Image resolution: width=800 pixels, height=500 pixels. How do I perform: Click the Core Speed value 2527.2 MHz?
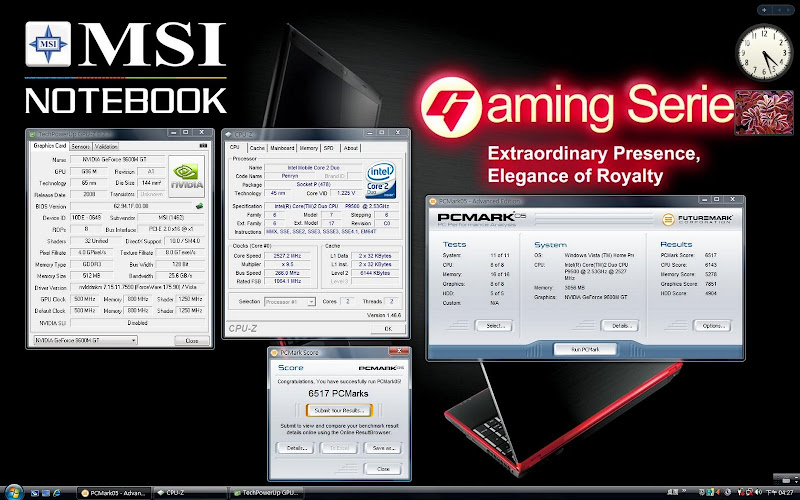(287, 256)
